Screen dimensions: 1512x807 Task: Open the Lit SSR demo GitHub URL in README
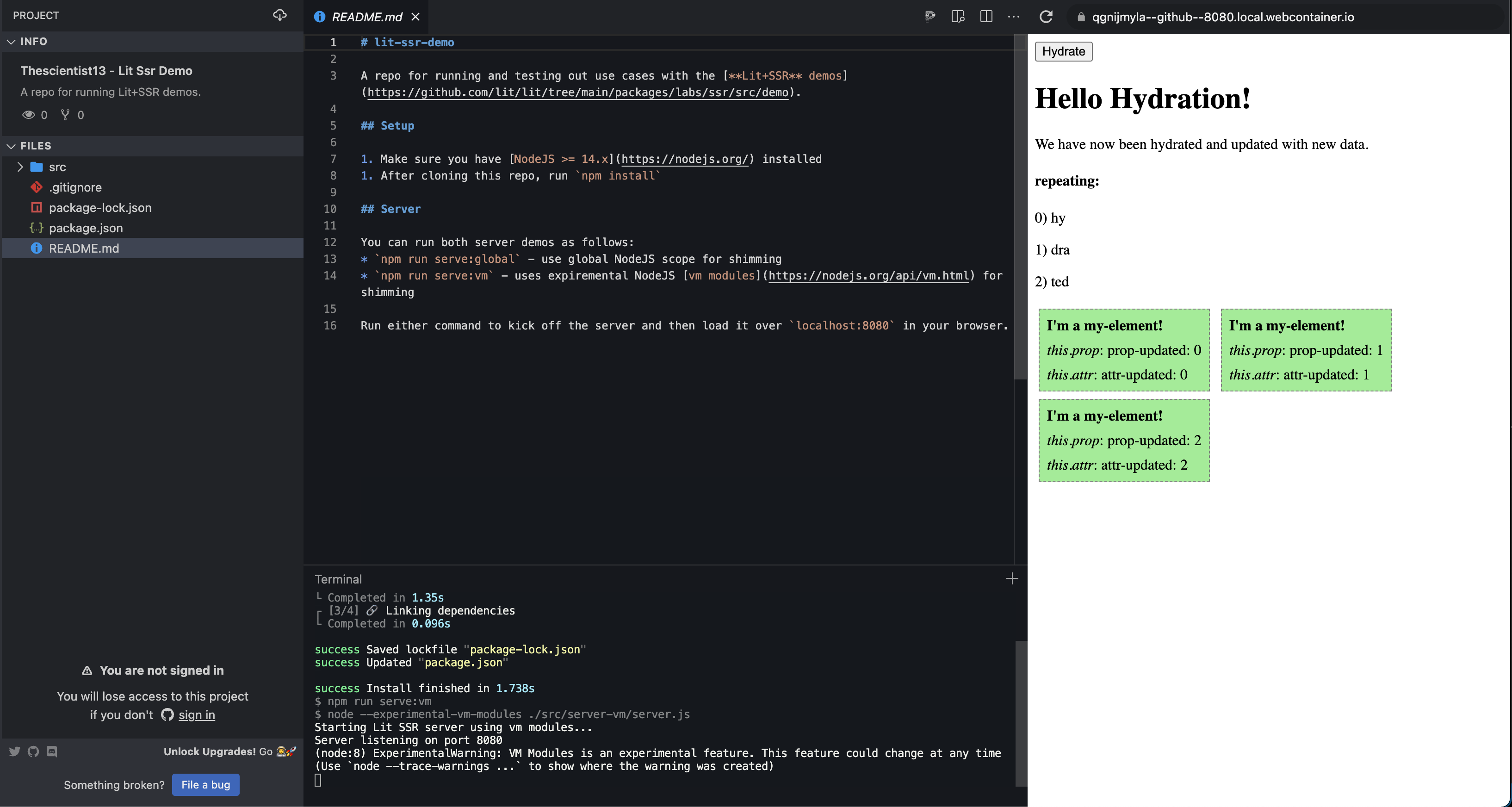pyautogui.click(x=577, y=92)
